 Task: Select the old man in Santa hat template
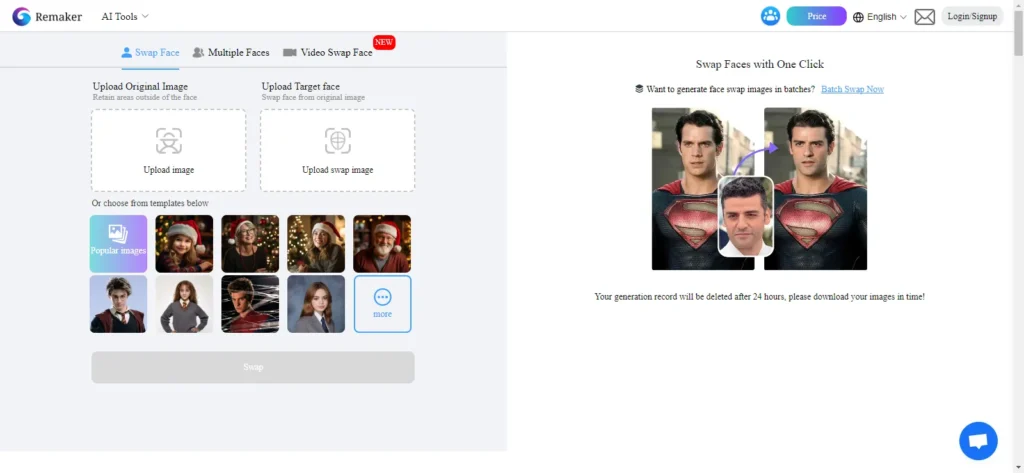point(382,244)
